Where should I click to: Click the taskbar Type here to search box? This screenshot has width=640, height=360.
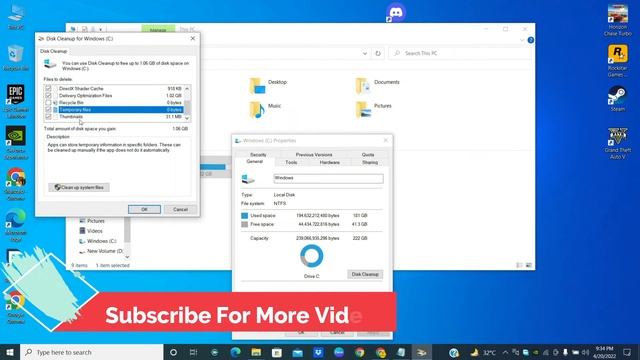pos(91,352)
